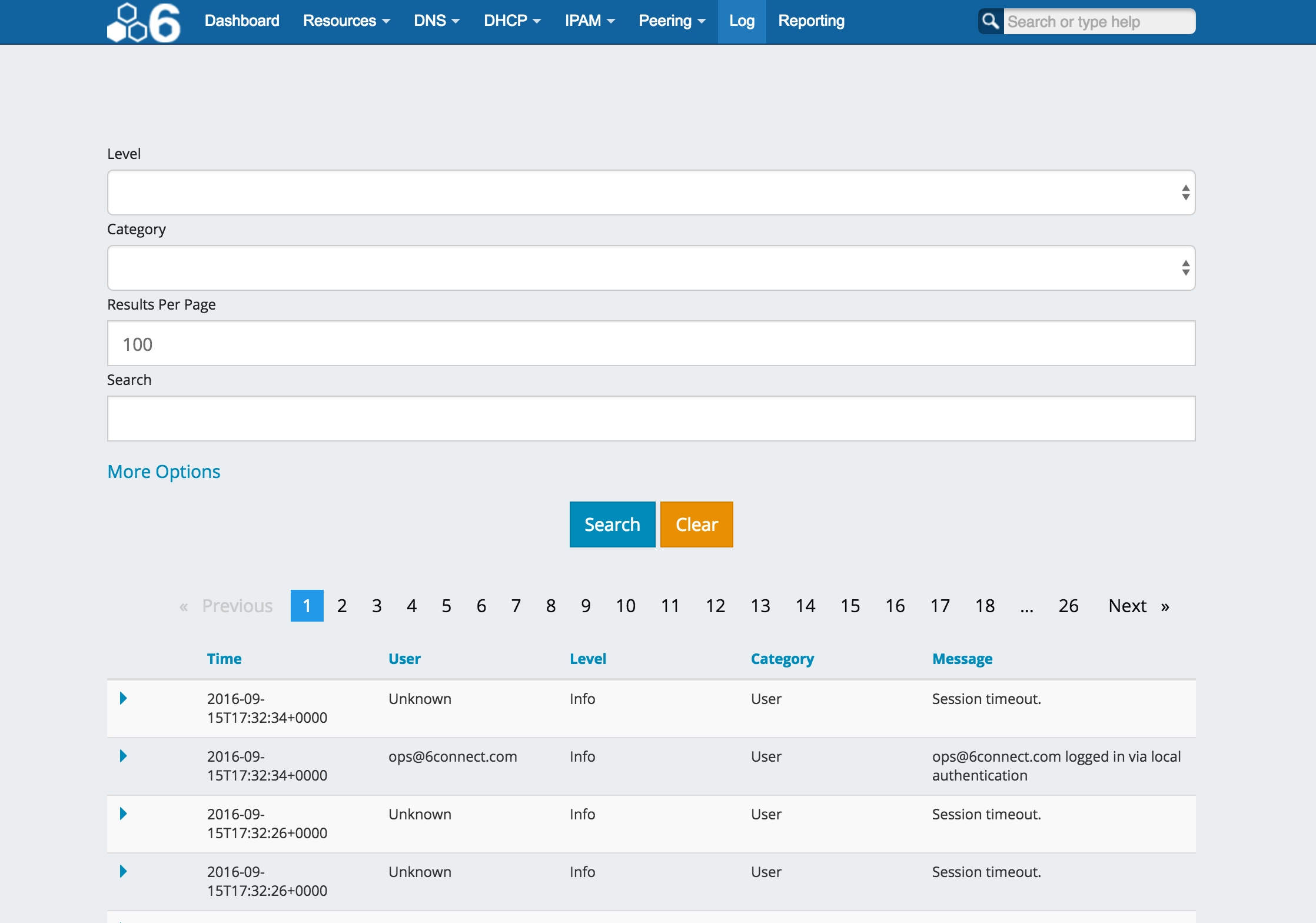
Task: Open the Level dropdown
Action: click(x=651, y=192)
